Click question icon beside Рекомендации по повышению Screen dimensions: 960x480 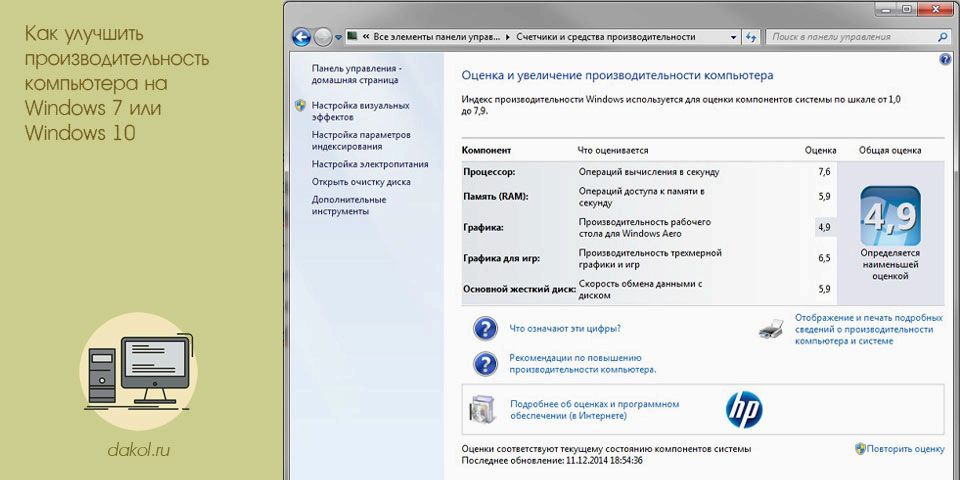tap(485, 364)
